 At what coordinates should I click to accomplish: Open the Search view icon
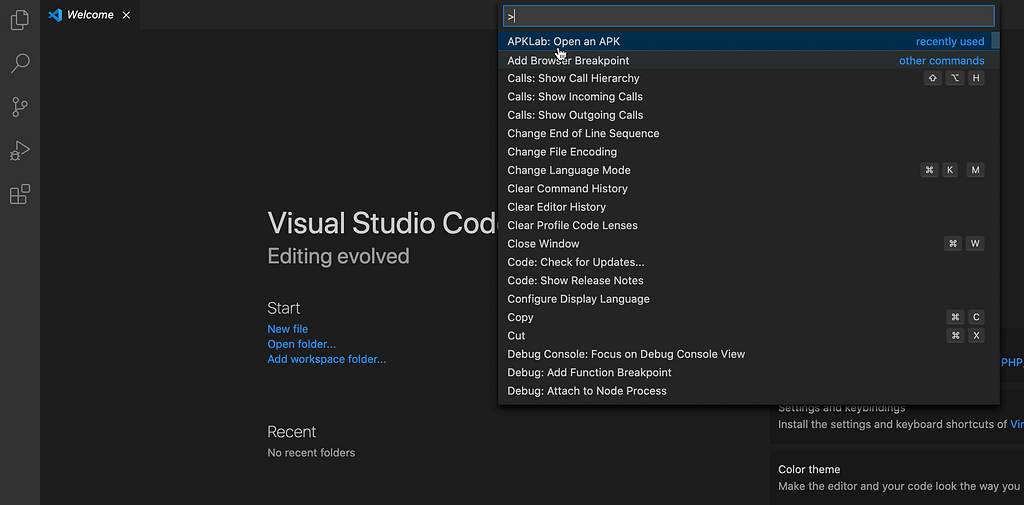[19, 64]
